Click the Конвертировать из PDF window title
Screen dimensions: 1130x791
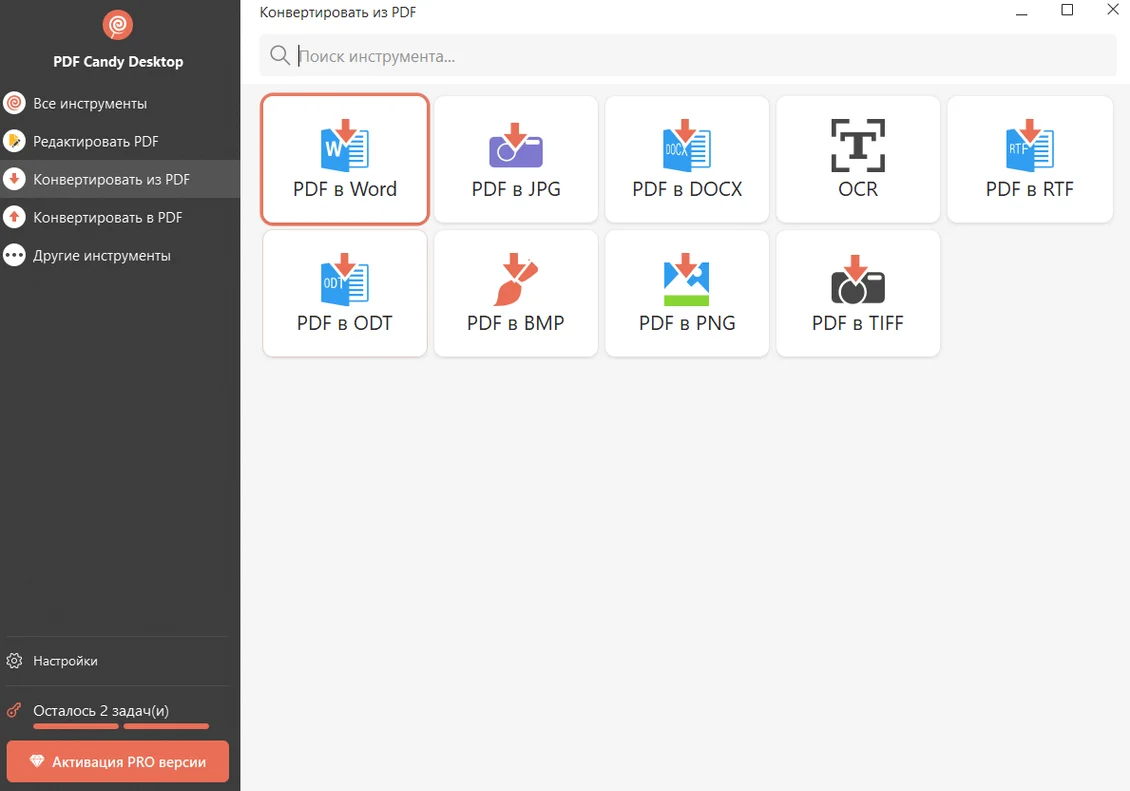(x=338, y=12)
